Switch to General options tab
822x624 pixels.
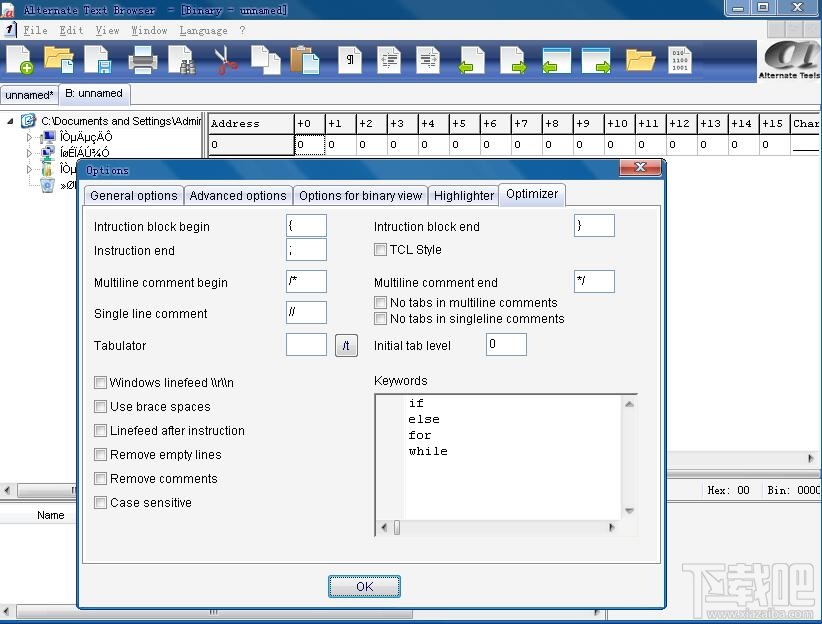[x=134, y=196]
